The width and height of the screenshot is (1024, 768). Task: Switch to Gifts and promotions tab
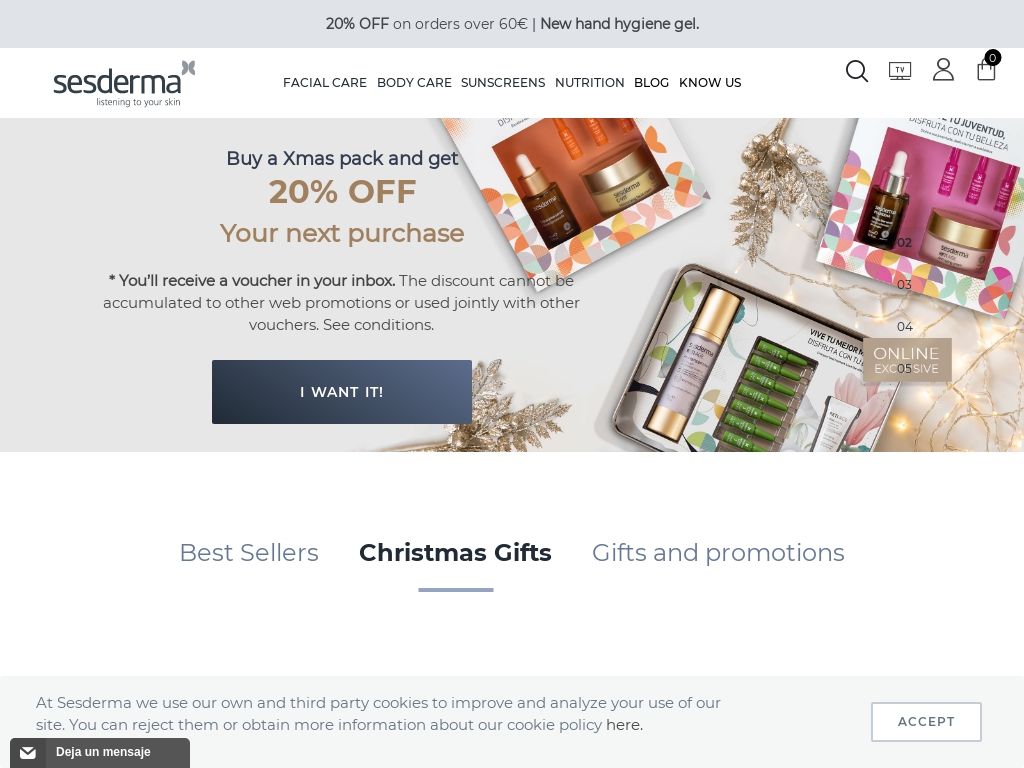718,552
